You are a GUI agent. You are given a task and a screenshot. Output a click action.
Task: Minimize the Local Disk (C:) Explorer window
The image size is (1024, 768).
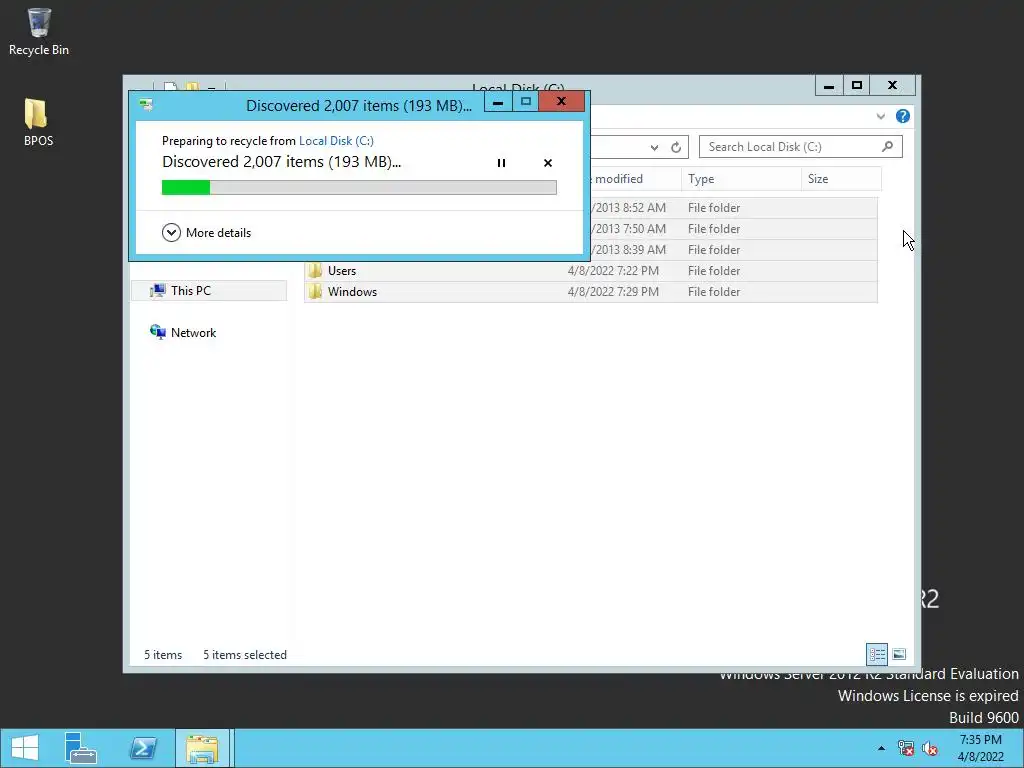829,86
